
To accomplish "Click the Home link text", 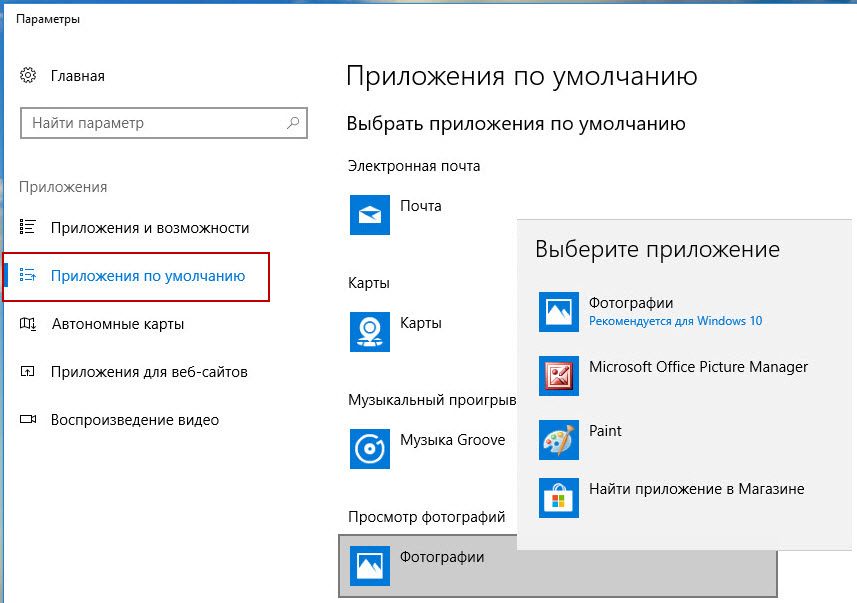I will pyautogui.click(x=78, y=76).
